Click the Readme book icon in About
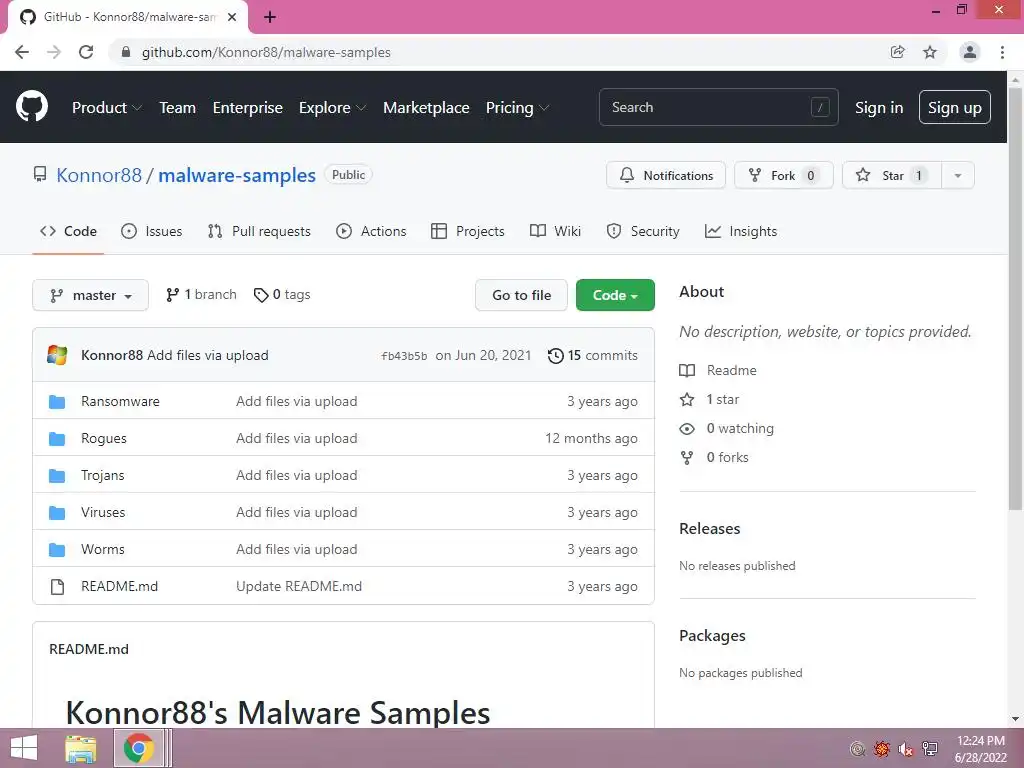This screenshot has width=1024, height=768. tap(687, 371)
